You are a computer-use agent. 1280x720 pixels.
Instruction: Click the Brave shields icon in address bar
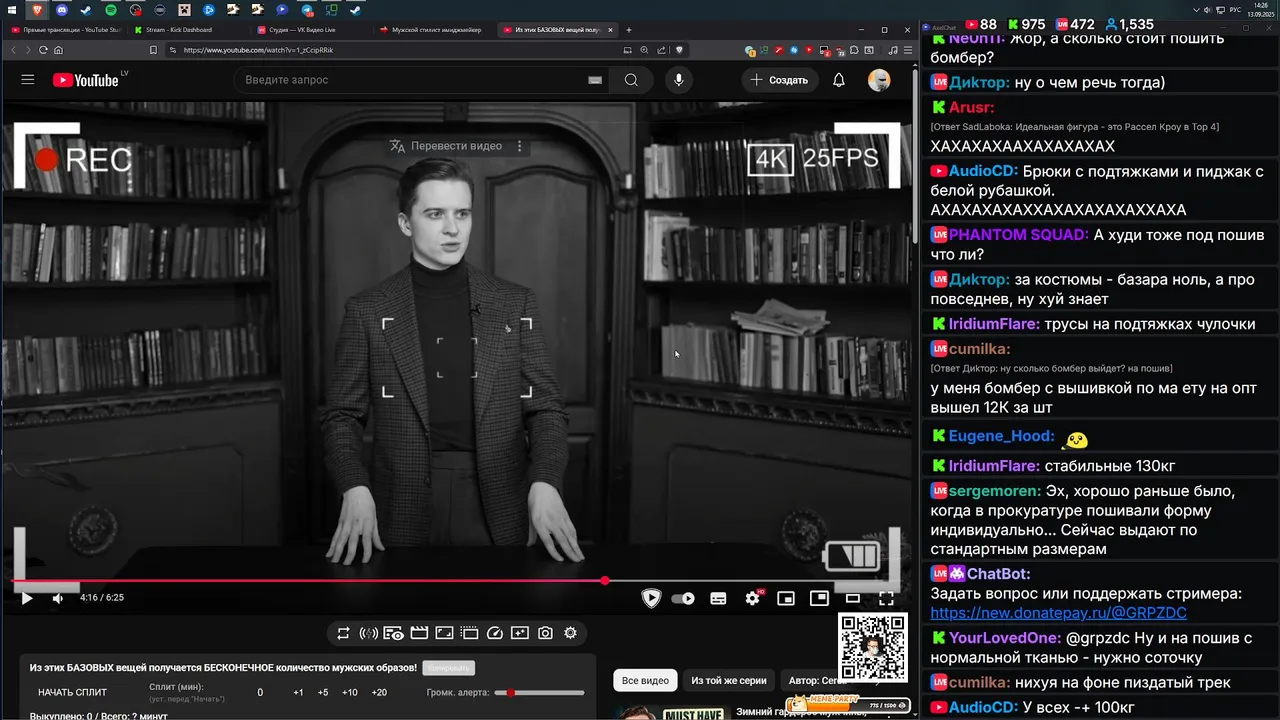click(679, 50)
